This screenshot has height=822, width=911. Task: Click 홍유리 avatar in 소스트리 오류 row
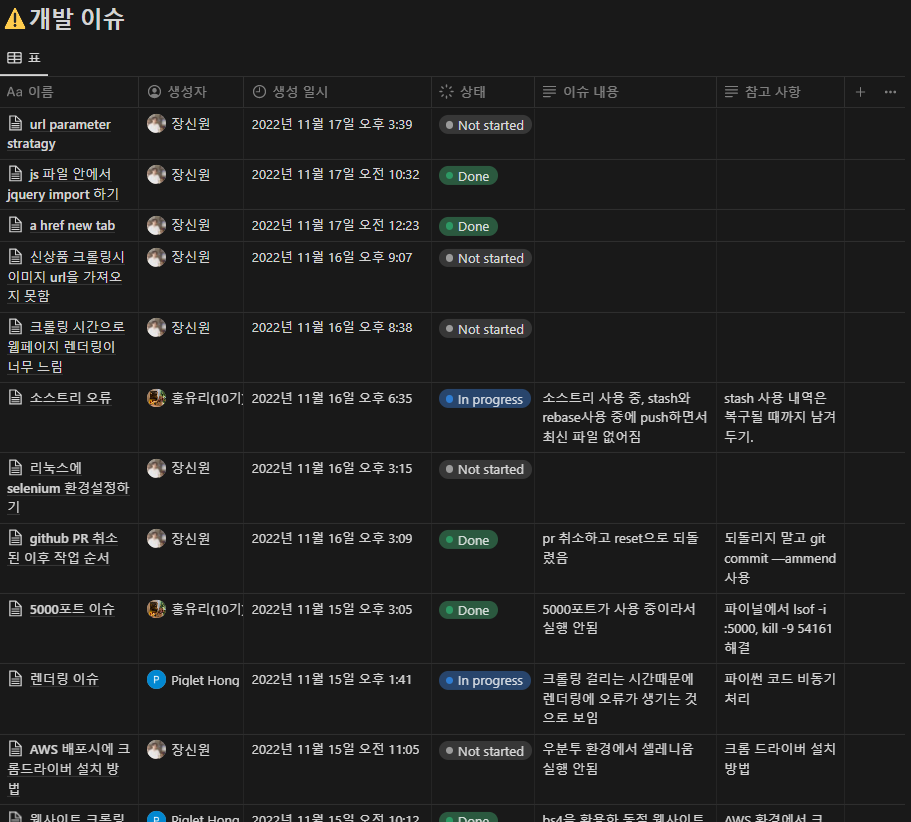[x=156, y=398]
